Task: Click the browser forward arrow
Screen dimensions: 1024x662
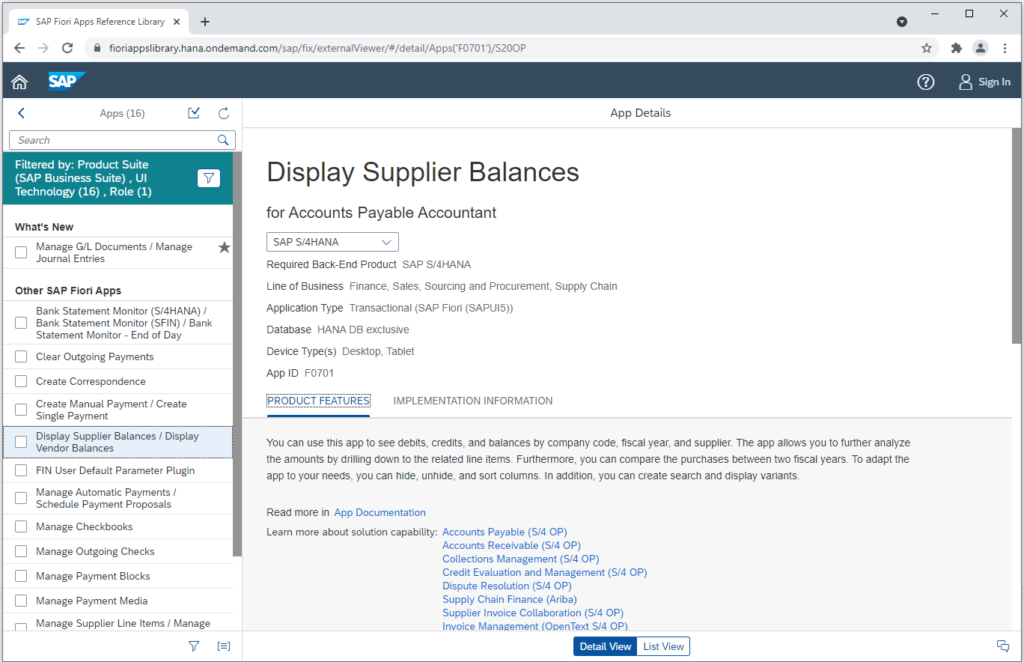Action: point(43,48)
